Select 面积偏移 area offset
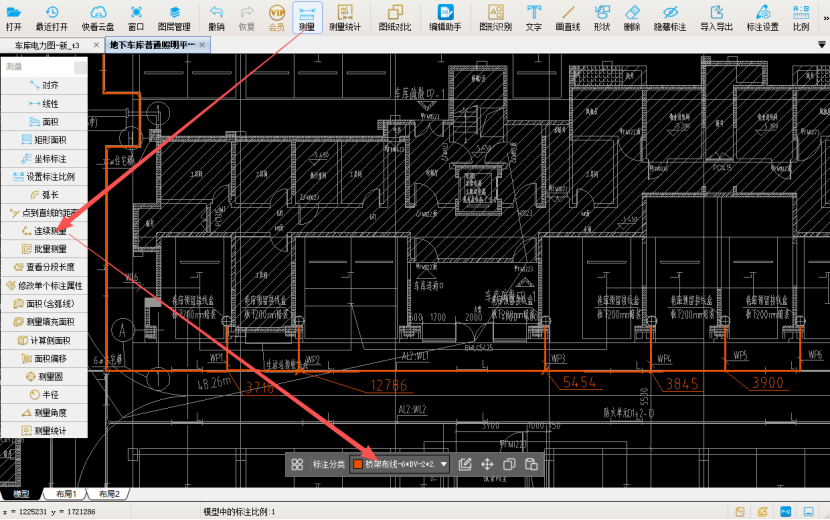 [44, 358]
